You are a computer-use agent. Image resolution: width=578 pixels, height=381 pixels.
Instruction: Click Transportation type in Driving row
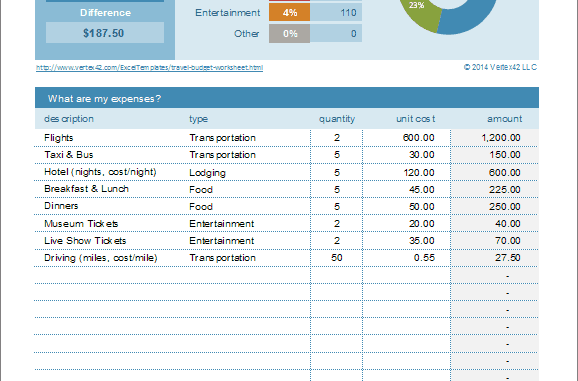(x=222, y=258)
